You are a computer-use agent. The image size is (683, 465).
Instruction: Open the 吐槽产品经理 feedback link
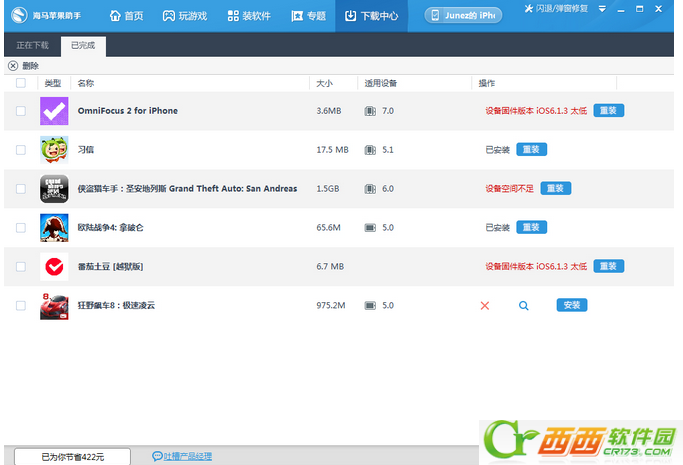[182, 456]
